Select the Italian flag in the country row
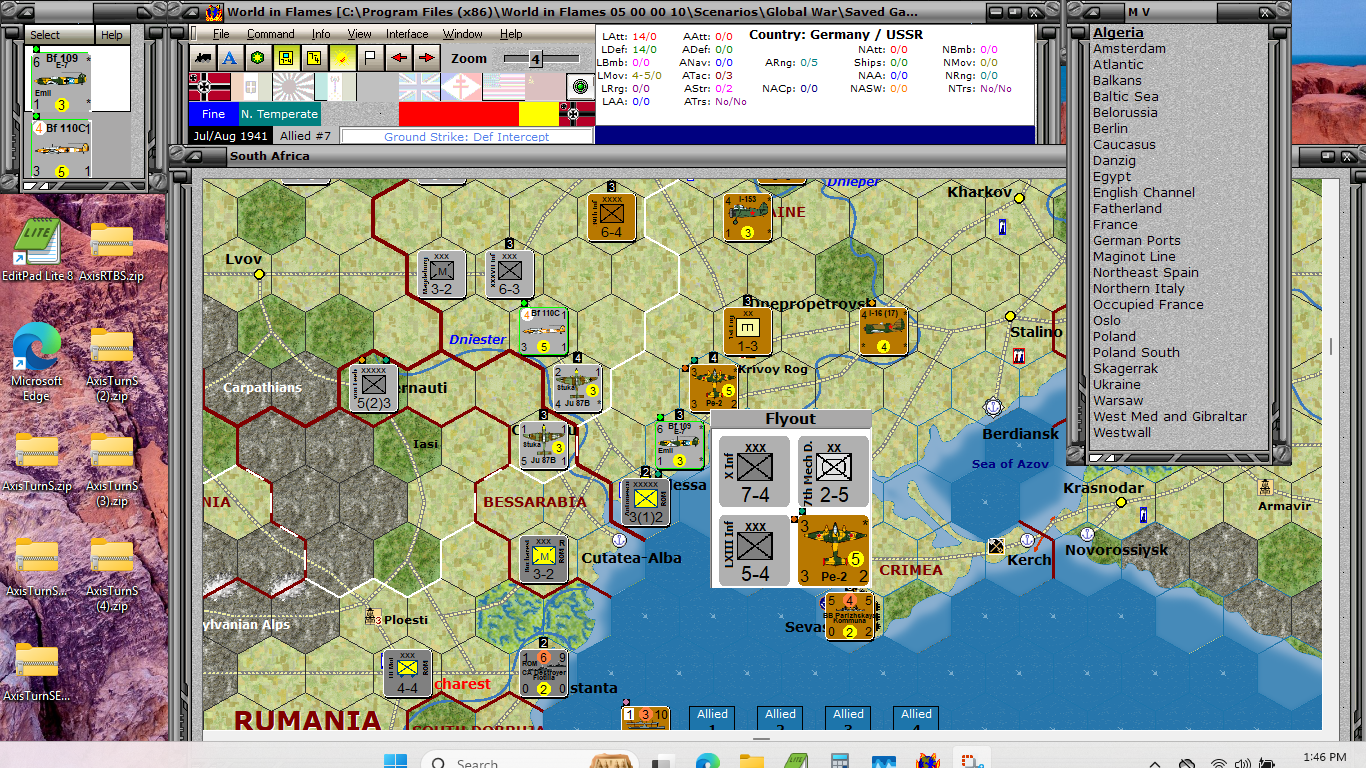Image resolution: width=1366 pixels, height=768 pixels. tap(251, 87)
